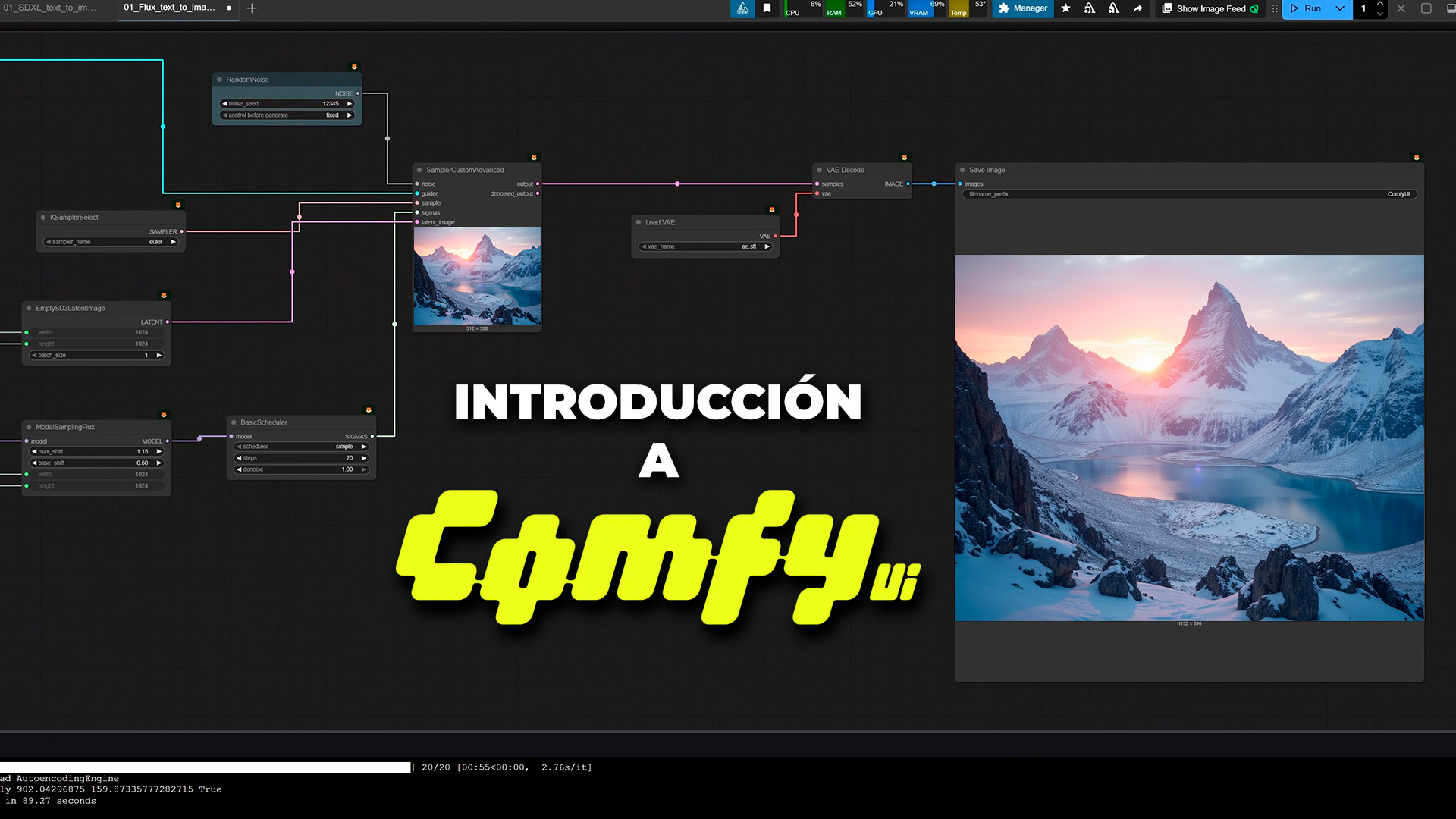Viewport: 1456px width, 819px height.
Task: Select the 01_Flux_text_to_image tab
Action: coord(169,8)
